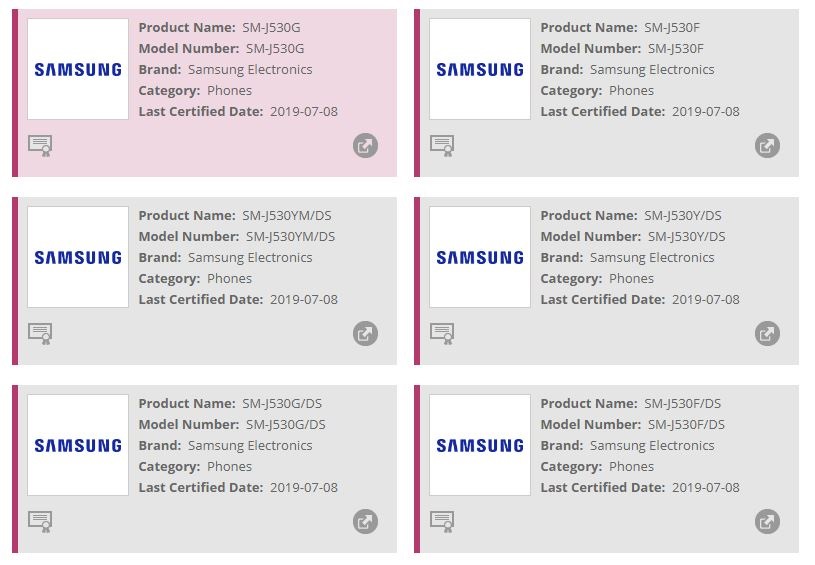Click Samsung logo thumbnail for SM-J530F
The image size is (815, 565).
point(480,69)
